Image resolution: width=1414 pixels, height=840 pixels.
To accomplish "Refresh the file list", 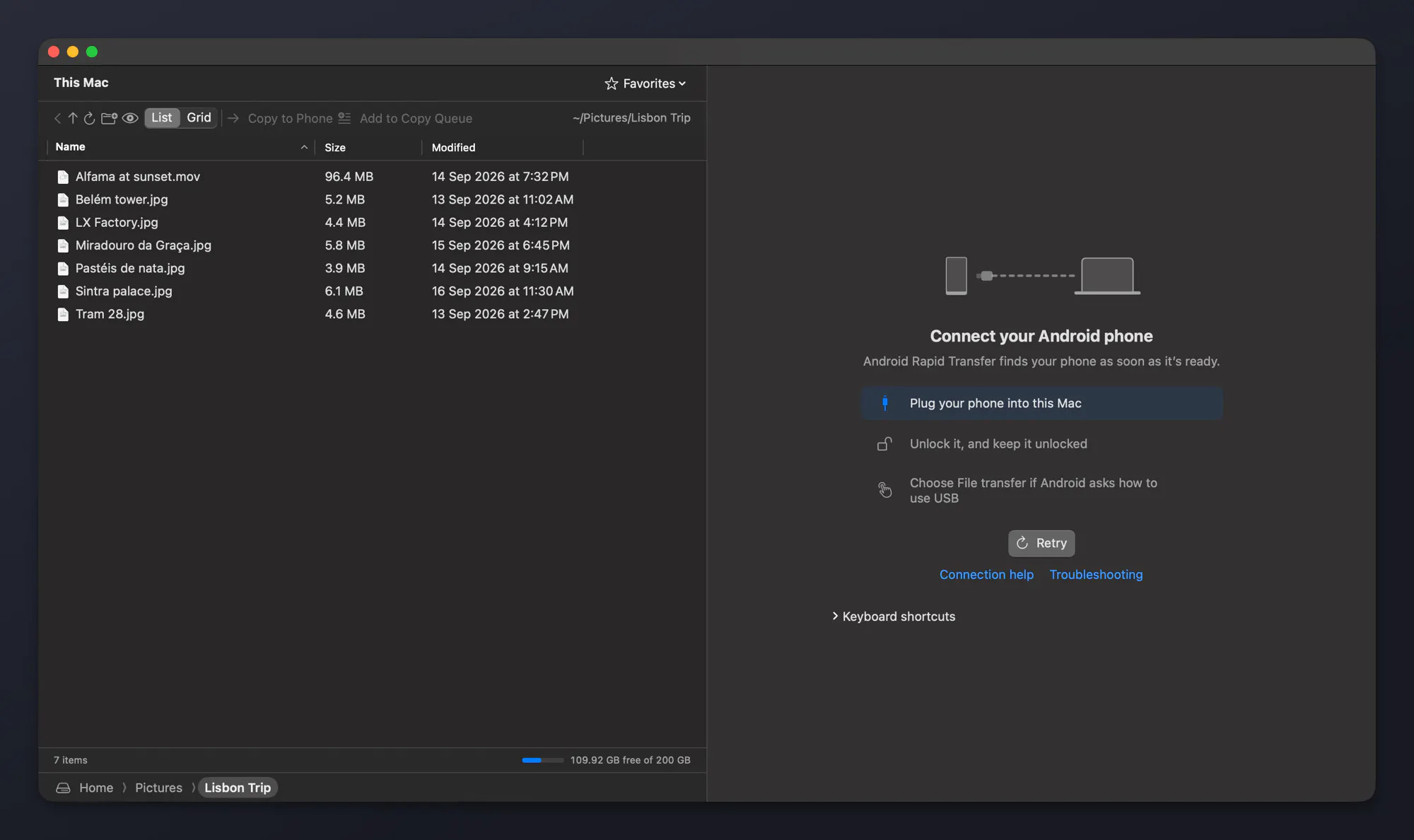I will coord(89,118).
